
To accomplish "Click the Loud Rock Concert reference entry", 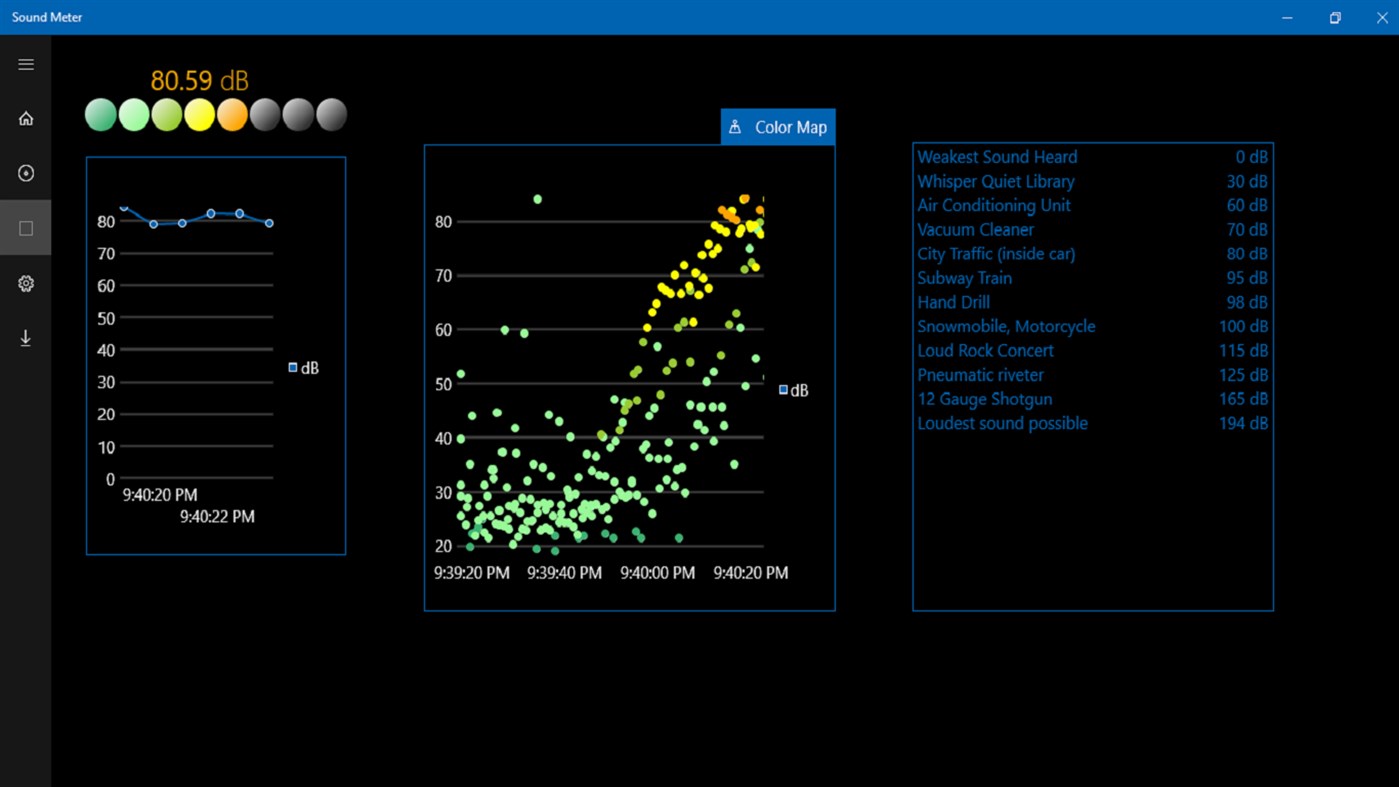I will click(985, 350).
